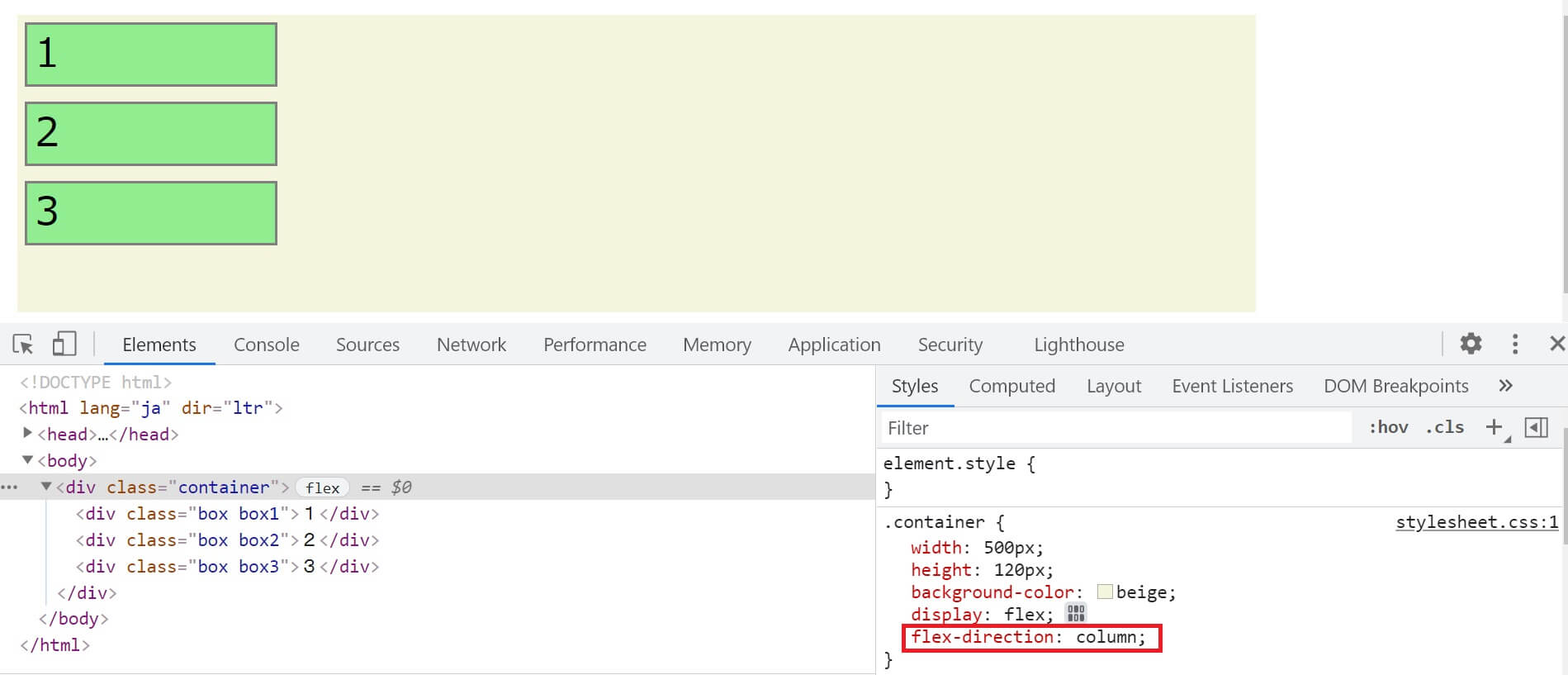Open DevTools settings gear
Screen dimensions: 1568x675
[x=1471, y=344]
